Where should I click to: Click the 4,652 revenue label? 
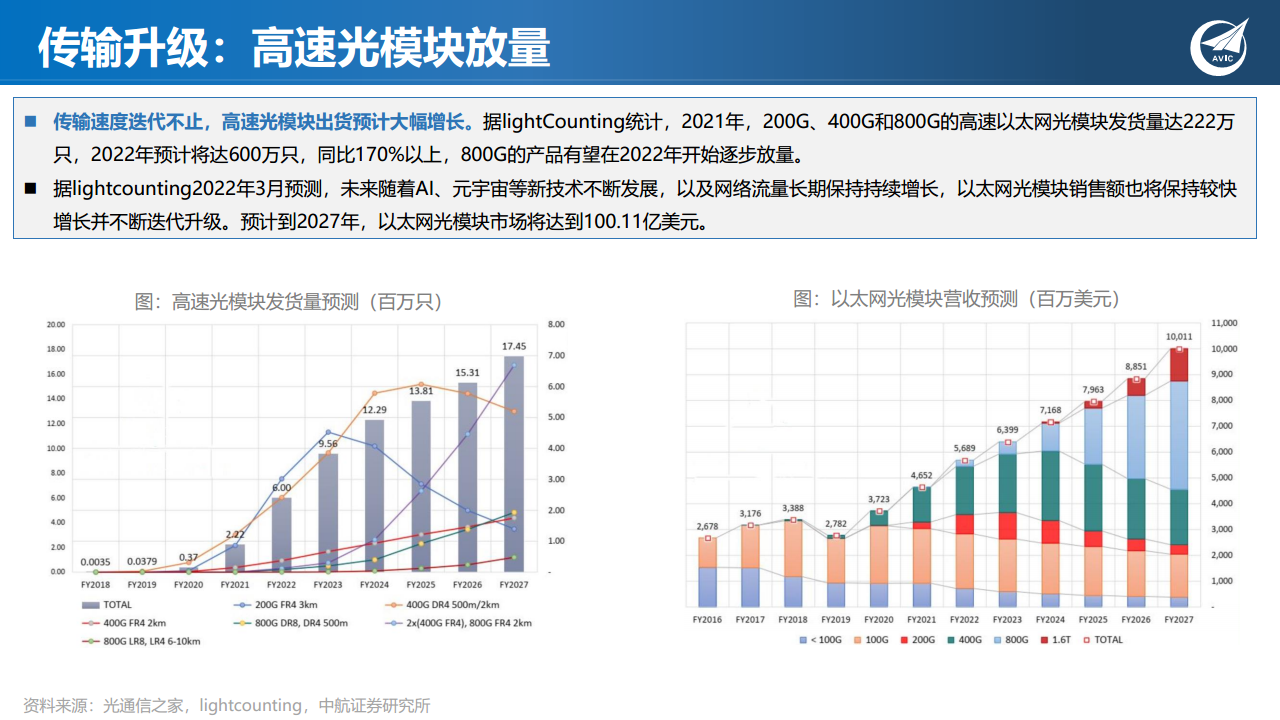click(922, 475)
